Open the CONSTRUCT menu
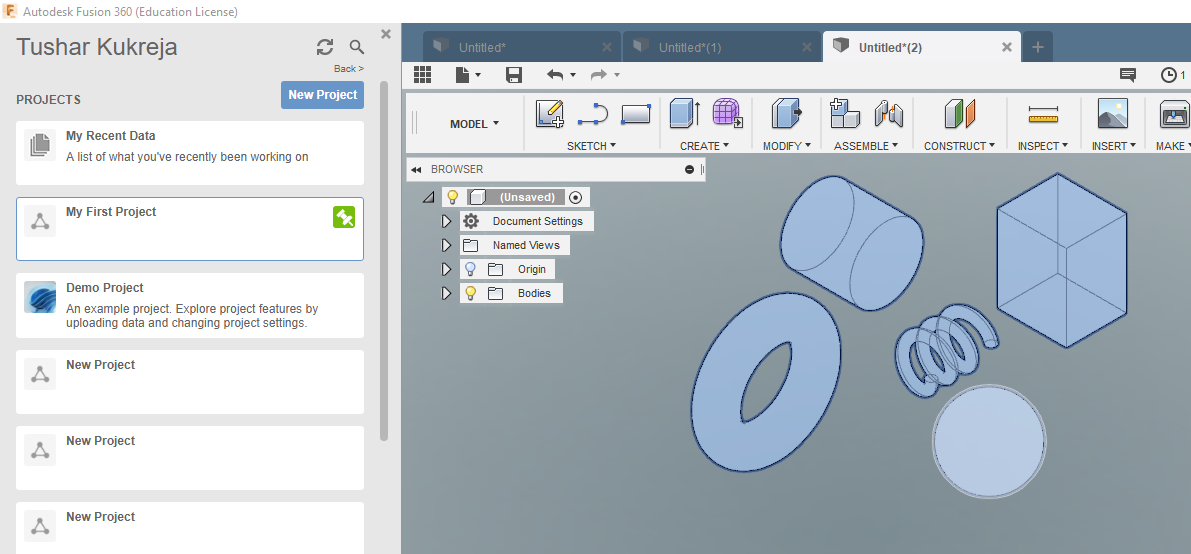This screenshot has width=1191, height=554. click(x=959, y=146)
